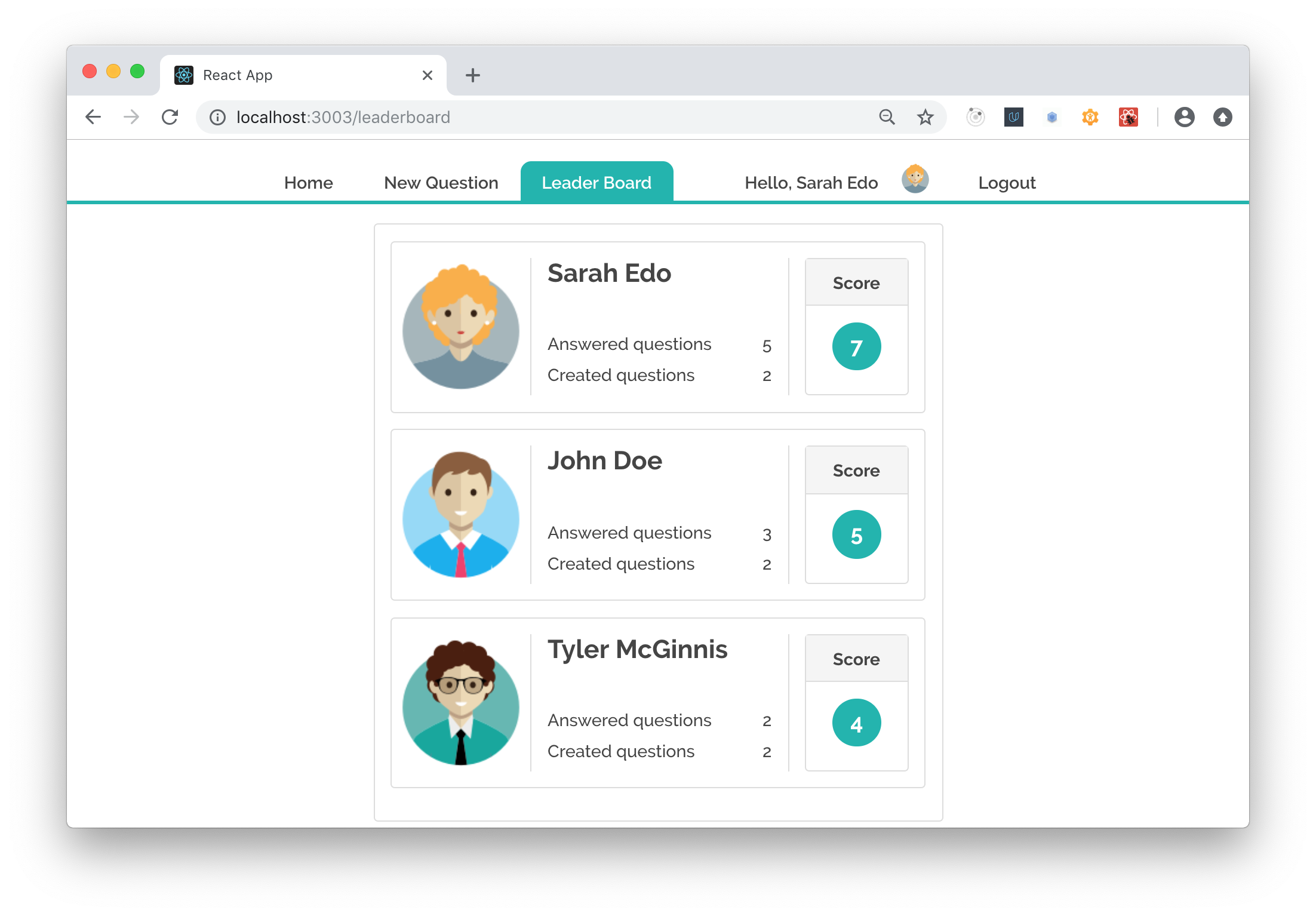The width and height of the screenshot is (1316, 916).
Task: Open the React DevTools extension
Action: (x=1129, y=117)
